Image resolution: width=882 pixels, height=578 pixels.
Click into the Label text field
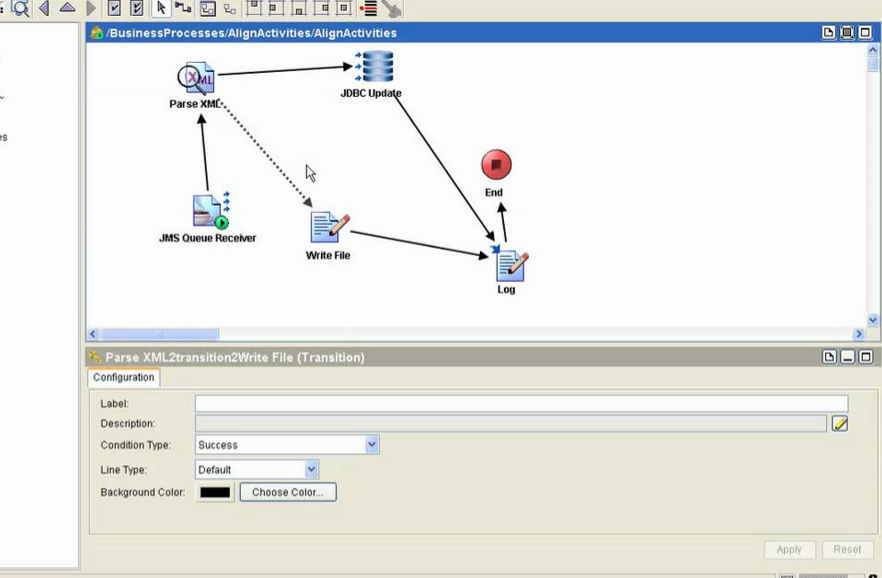[x=520, y=404]
